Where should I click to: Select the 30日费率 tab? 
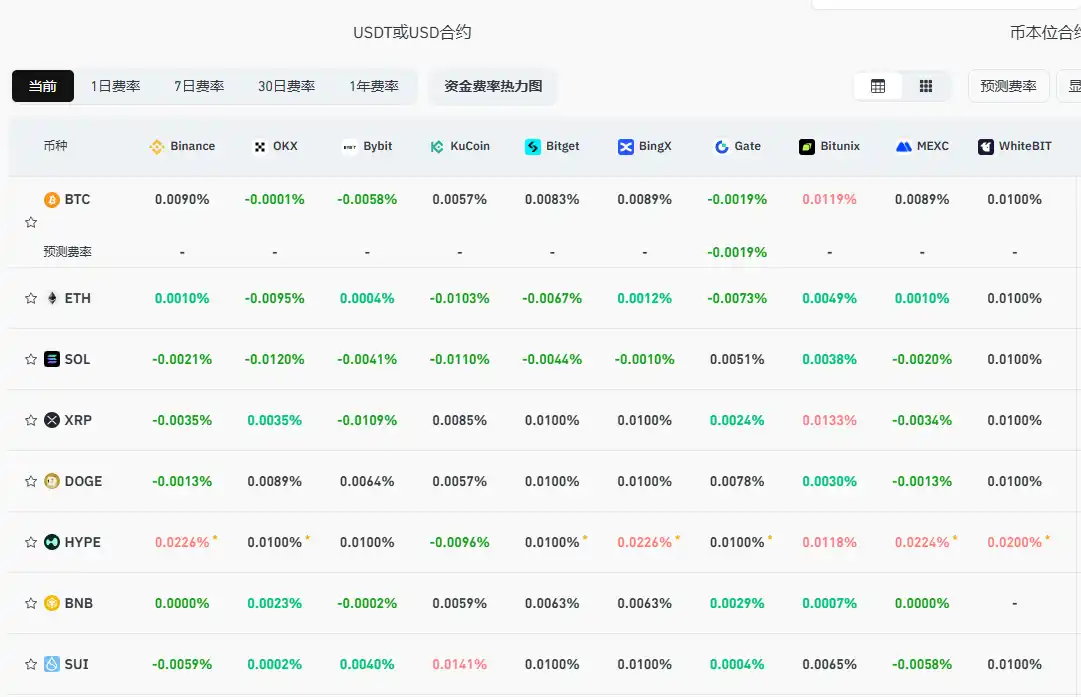(x=286, y=86)
